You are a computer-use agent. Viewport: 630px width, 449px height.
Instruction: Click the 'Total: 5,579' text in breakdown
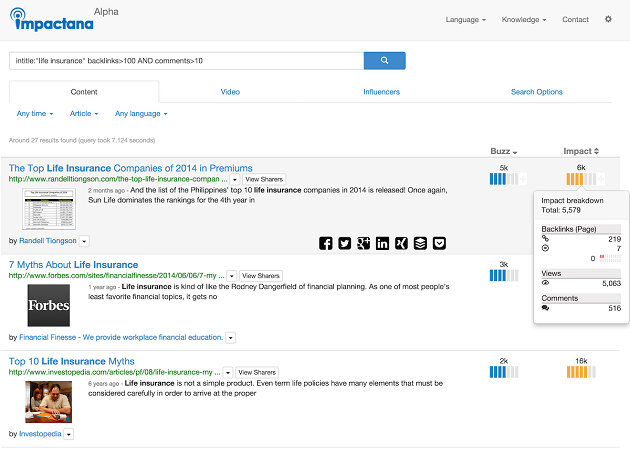[561, 210]
